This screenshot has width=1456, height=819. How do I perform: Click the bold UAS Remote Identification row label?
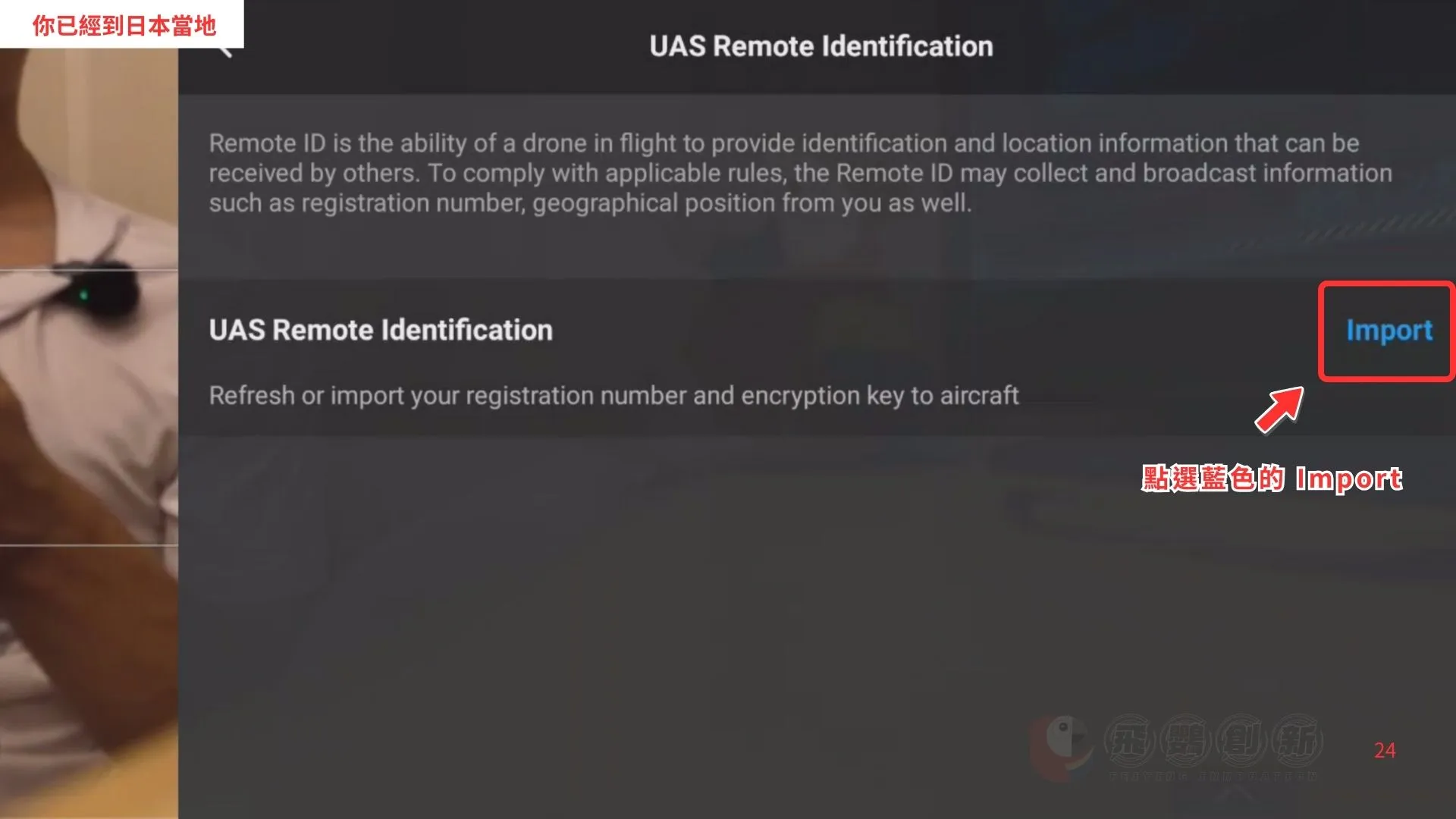click(381, 331)
